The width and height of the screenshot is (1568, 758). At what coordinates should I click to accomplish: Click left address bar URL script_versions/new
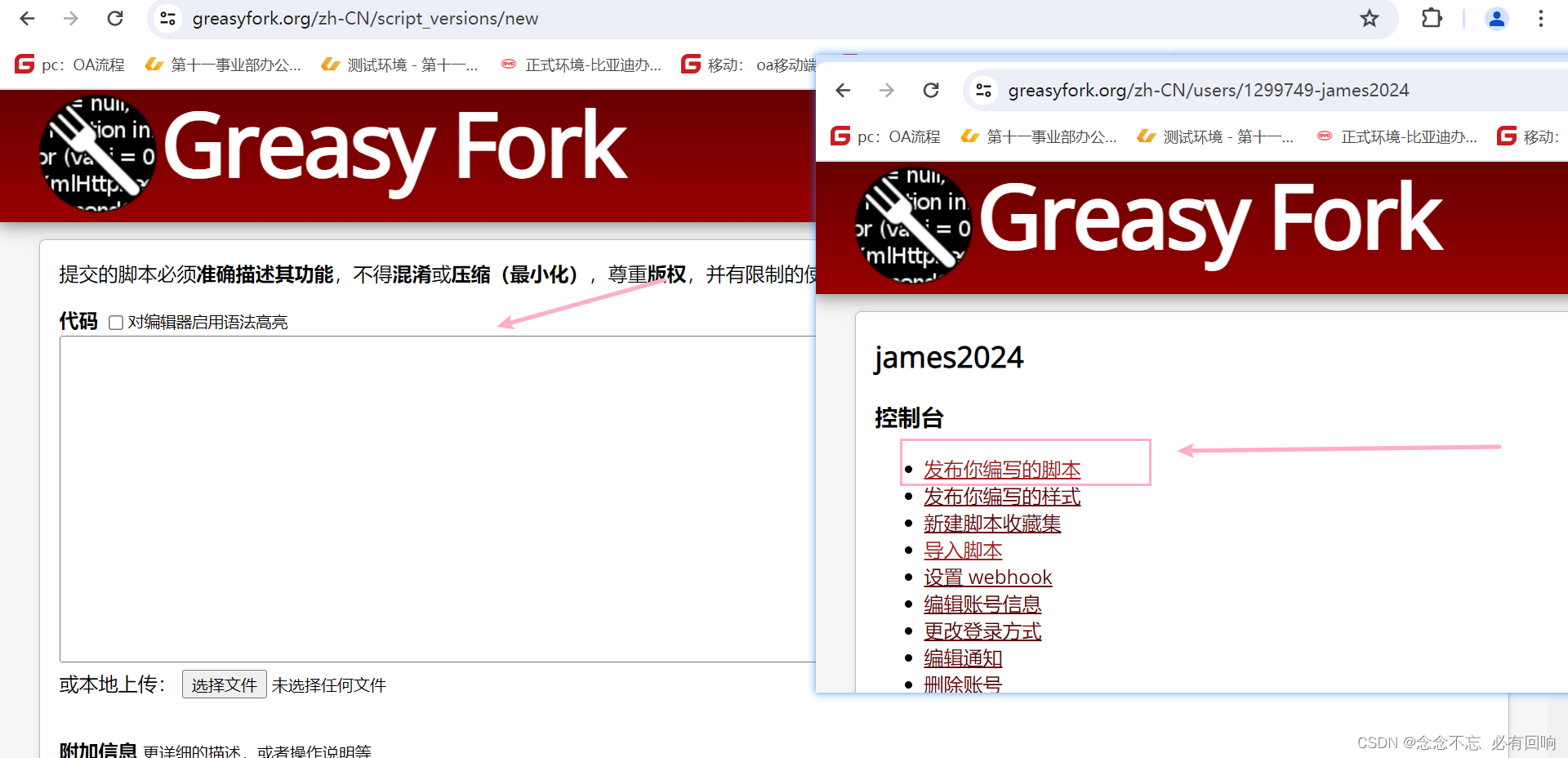(x=365, y=18)
